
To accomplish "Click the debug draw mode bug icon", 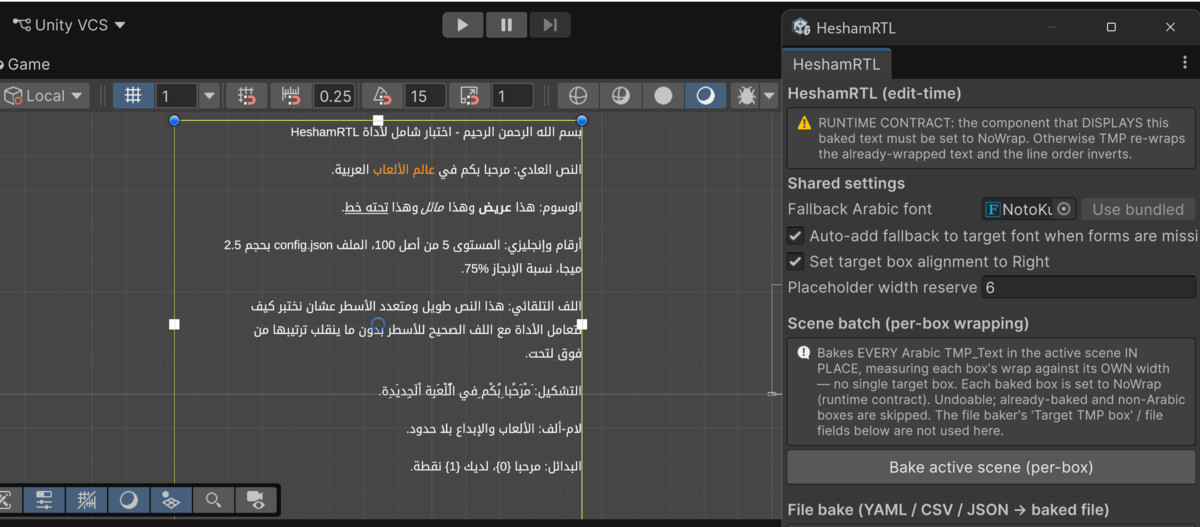I will (745, 96).
